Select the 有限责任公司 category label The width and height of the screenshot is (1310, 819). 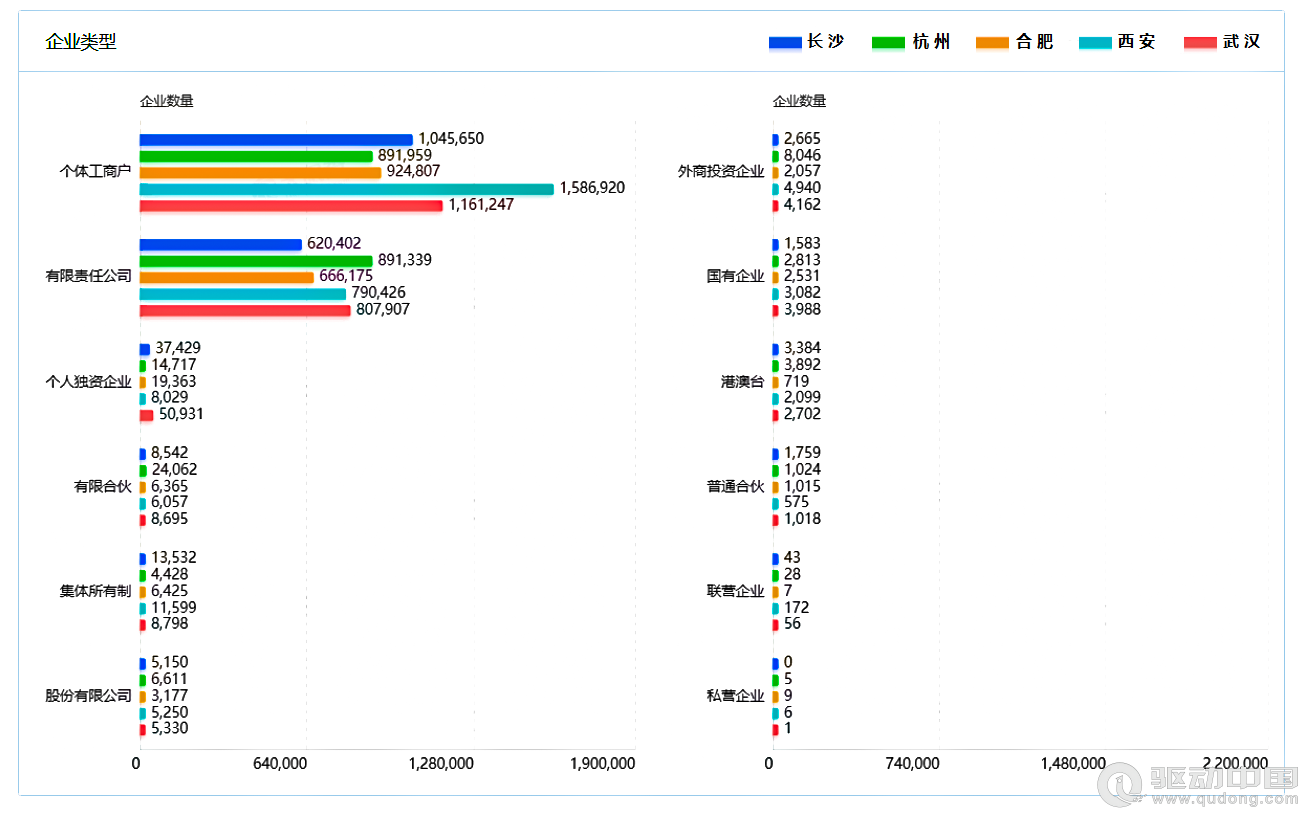point(89,277)
